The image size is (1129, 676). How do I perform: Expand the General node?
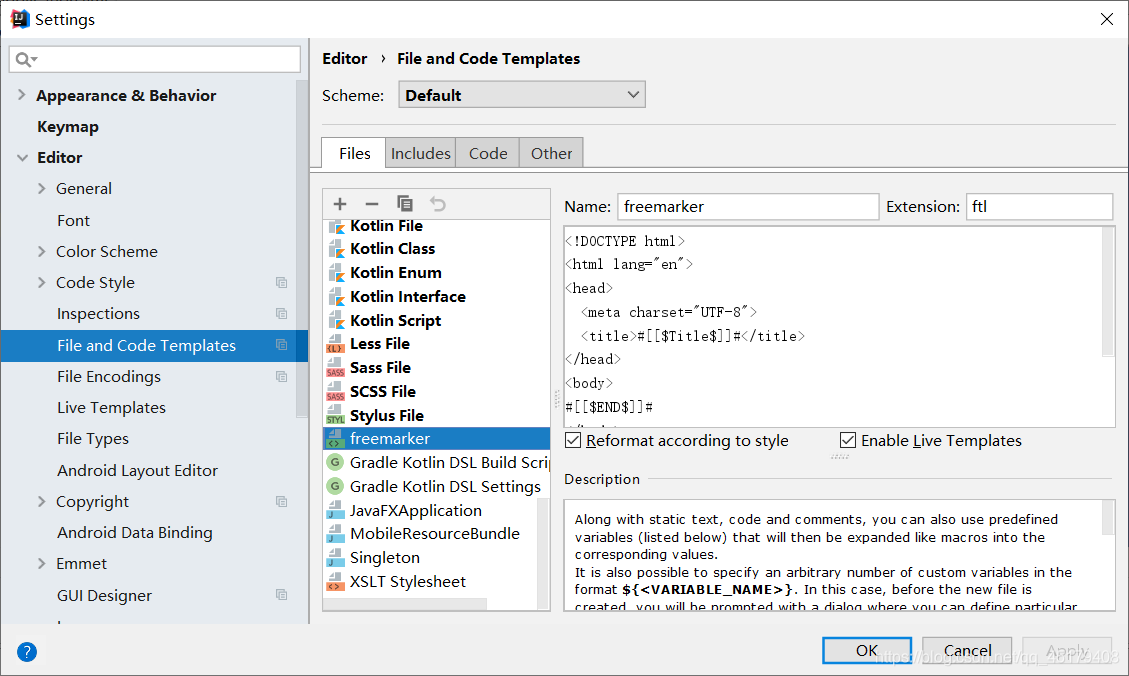tap(41, 189)
